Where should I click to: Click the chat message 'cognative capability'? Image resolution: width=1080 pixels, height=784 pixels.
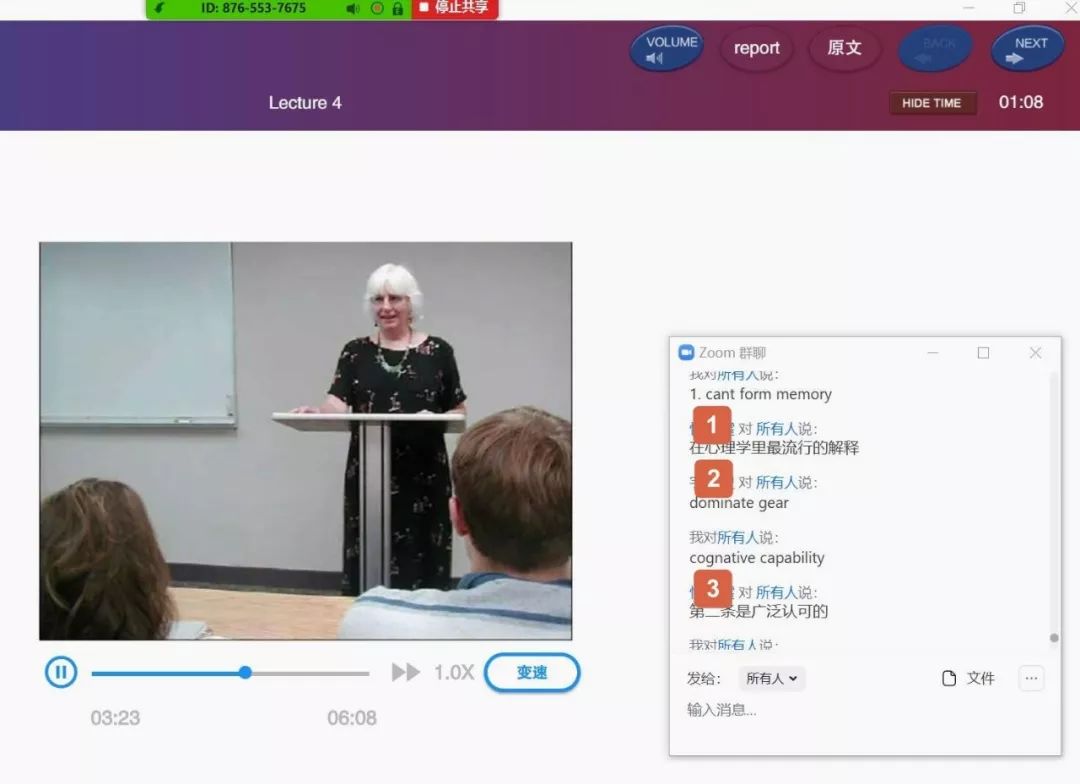coord(757,557)
